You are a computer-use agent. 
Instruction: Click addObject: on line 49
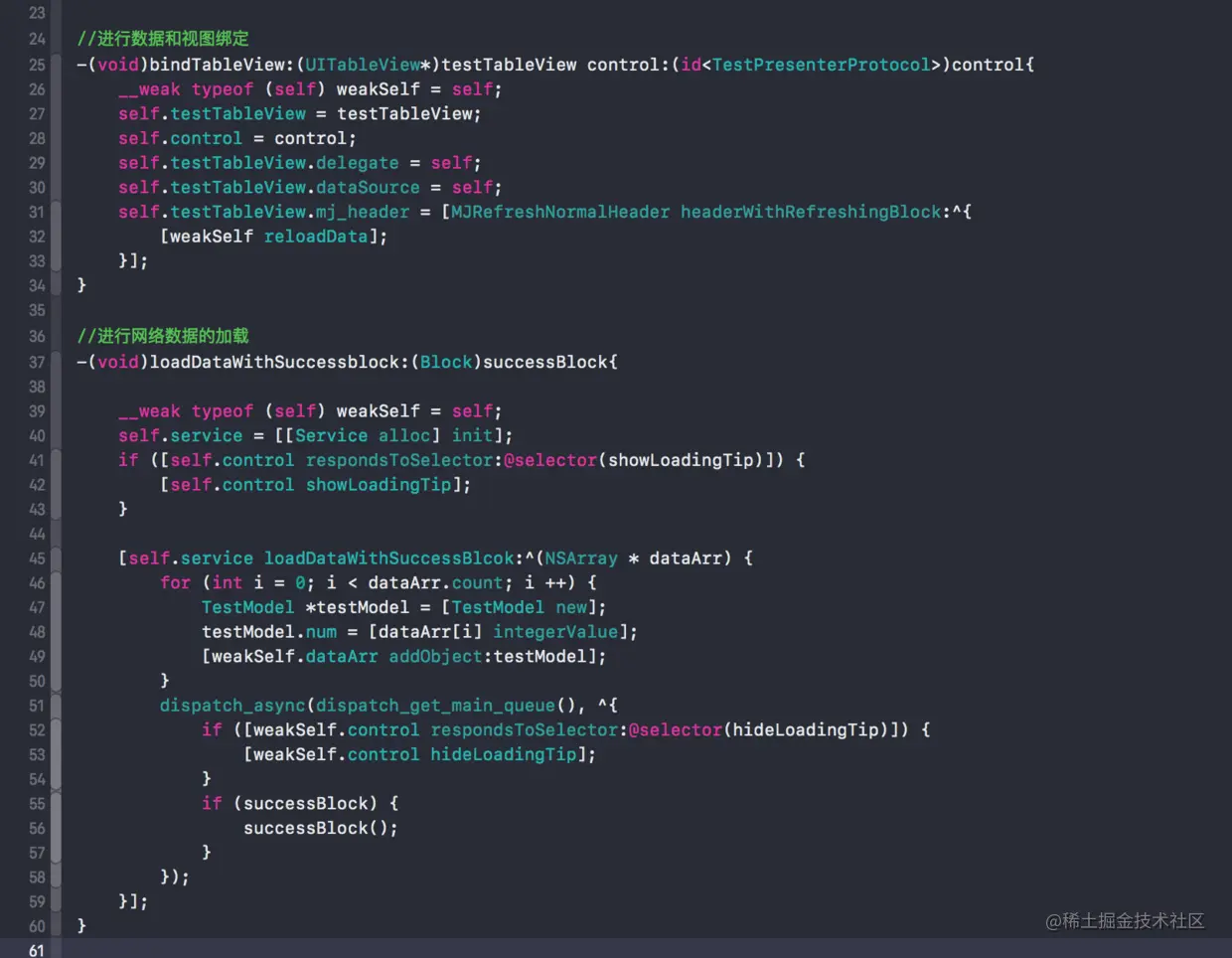click(441, 657)
